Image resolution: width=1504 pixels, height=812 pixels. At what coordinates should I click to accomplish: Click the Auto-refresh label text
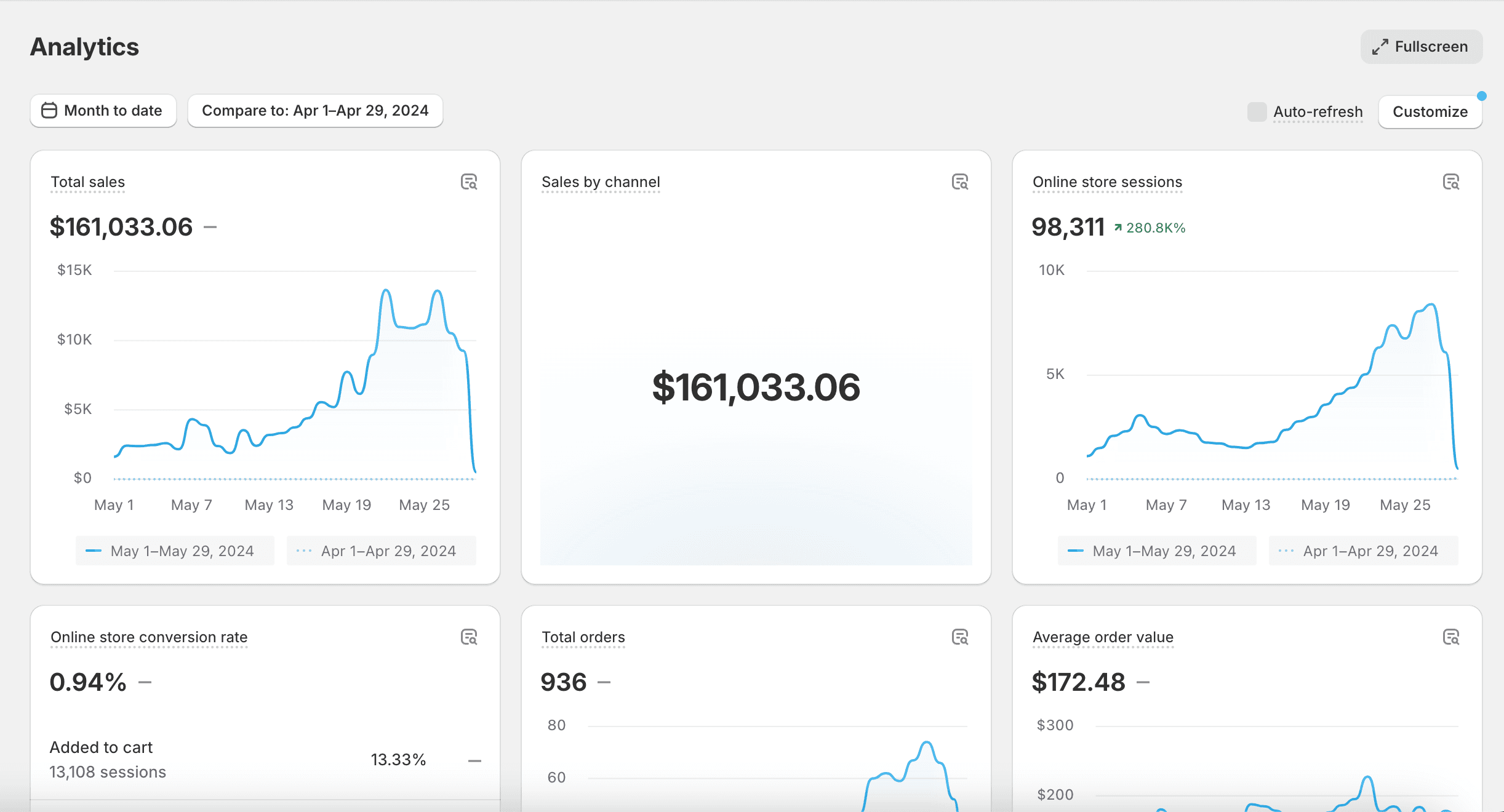1318,112
